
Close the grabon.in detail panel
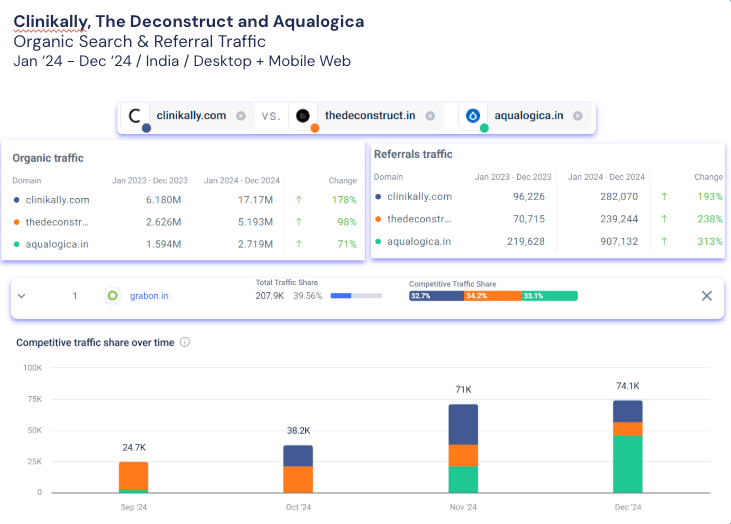point(706,296)
